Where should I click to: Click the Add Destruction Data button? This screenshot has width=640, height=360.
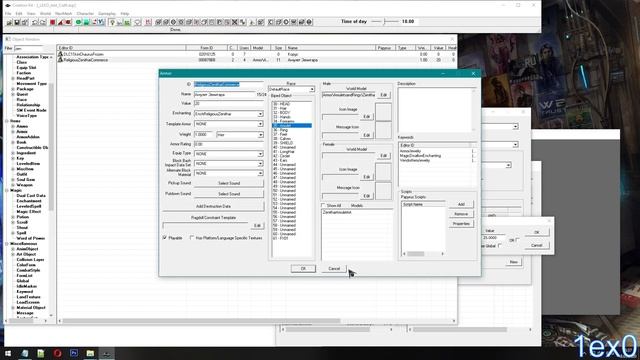point(213,206)
